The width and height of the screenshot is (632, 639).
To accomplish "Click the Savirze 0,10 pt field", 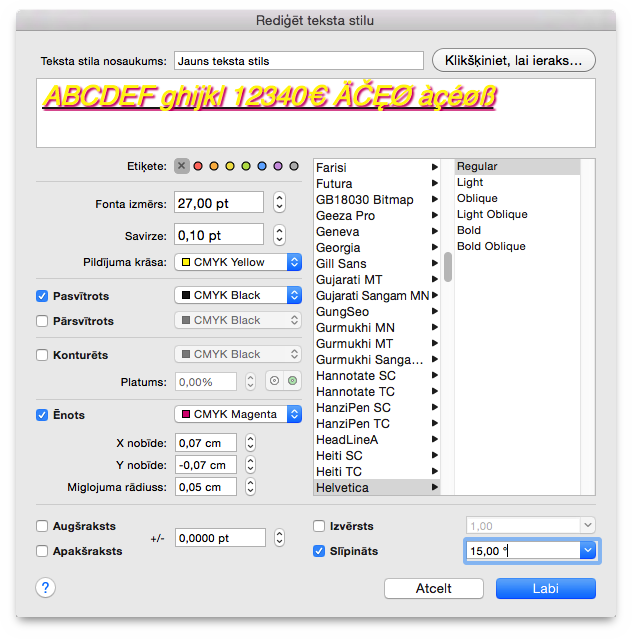I will [219, 235].
